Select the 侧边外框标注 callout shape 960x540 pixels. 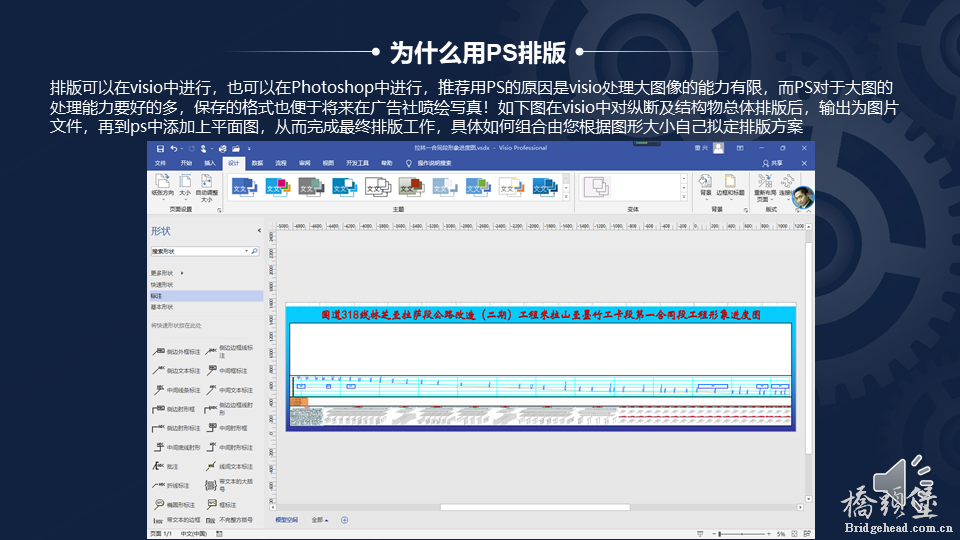pyautogui.click(x=176, y=351)
